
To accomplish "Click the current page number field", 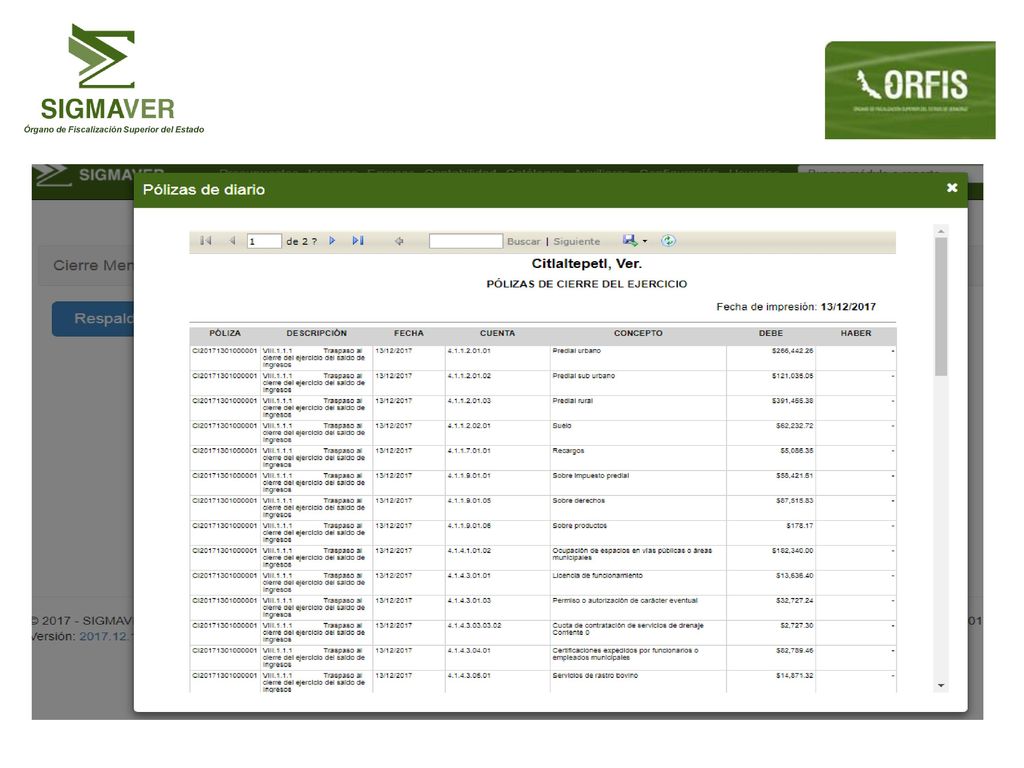I will [x=264, y=242].
